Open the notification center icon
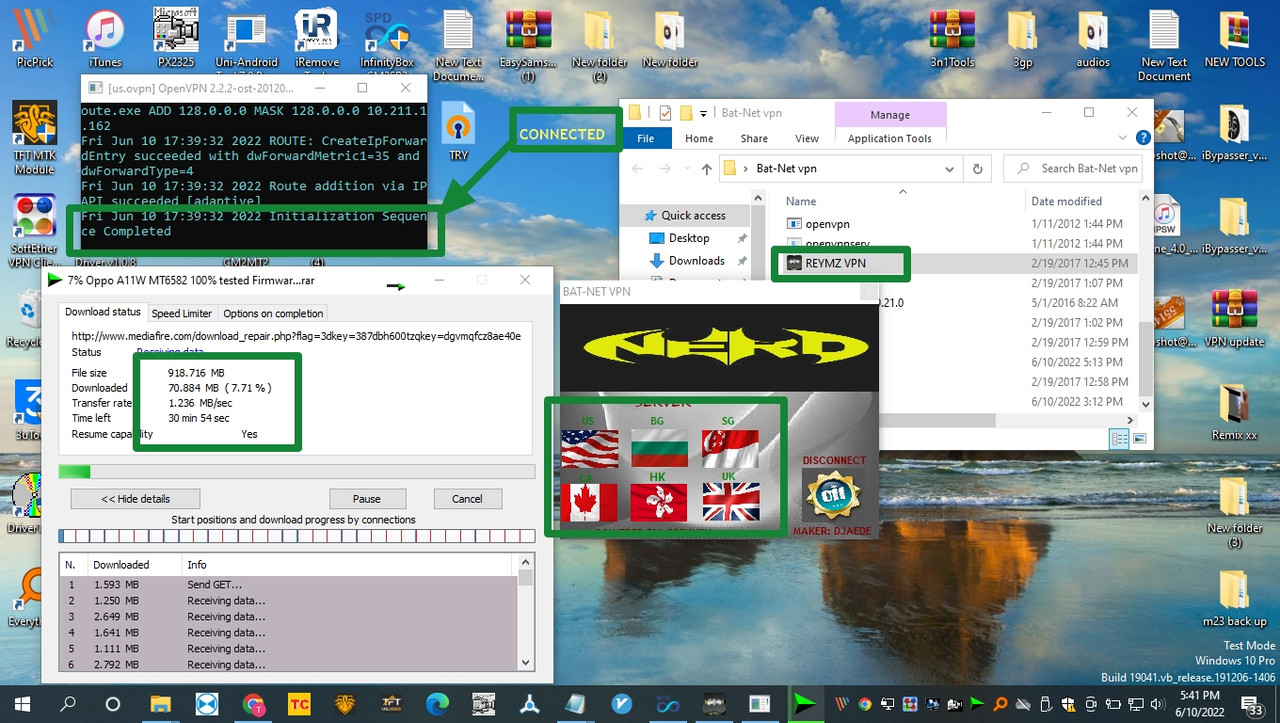 coord(1254,705)
